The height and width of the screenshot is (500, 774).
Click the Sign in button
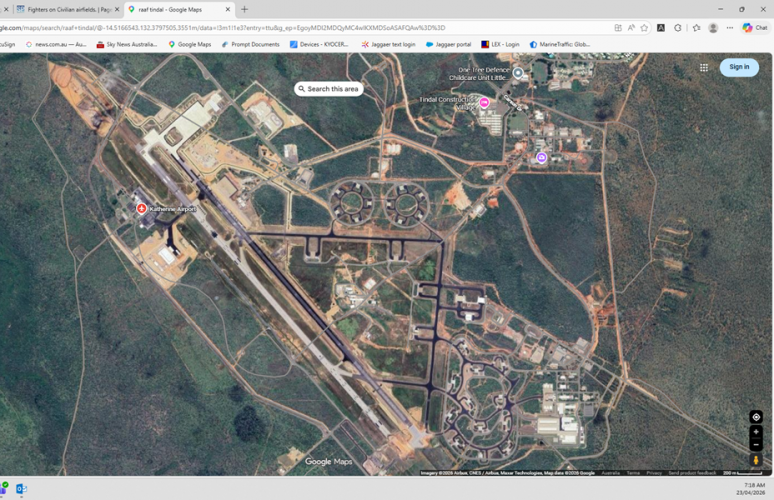click(739, 67)
